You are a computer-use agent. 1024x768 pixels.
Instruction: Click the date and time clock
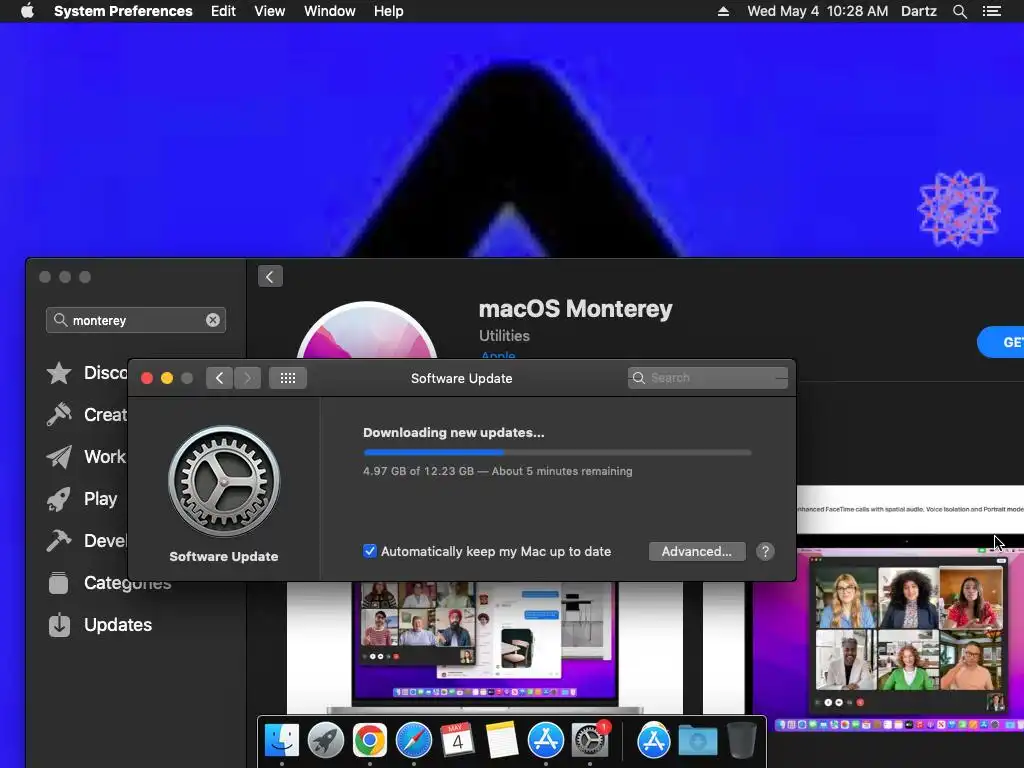[817, 11]
